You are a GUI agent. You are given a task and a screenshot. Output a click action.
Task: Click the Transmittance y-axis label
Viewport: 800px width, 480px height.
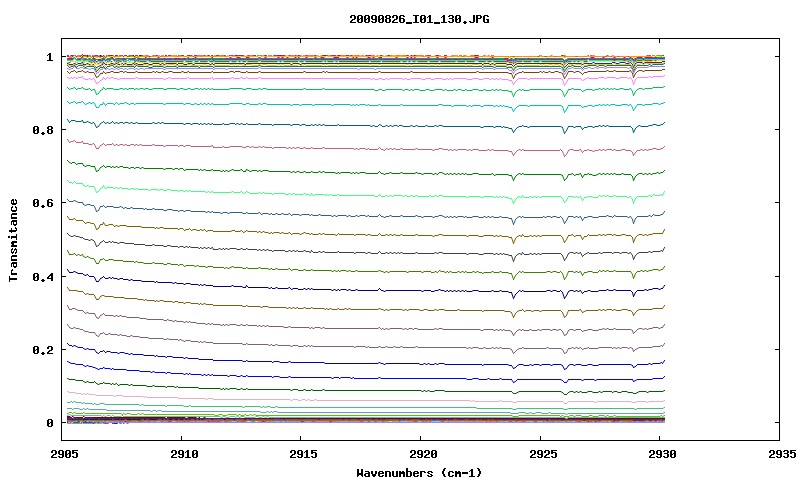tap(13, 240)
